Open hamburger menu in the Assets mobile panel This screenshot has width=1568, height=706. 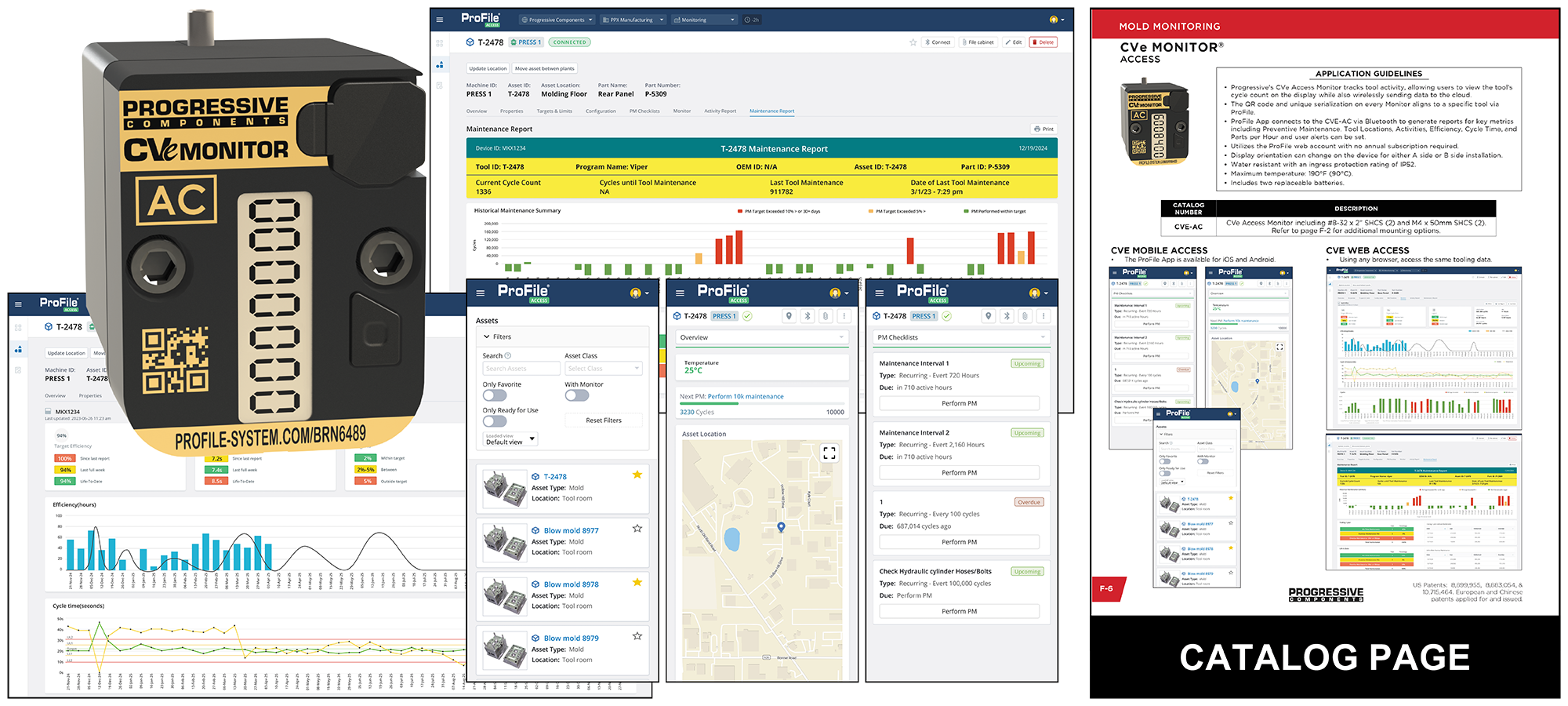click(x=481, y=293)
